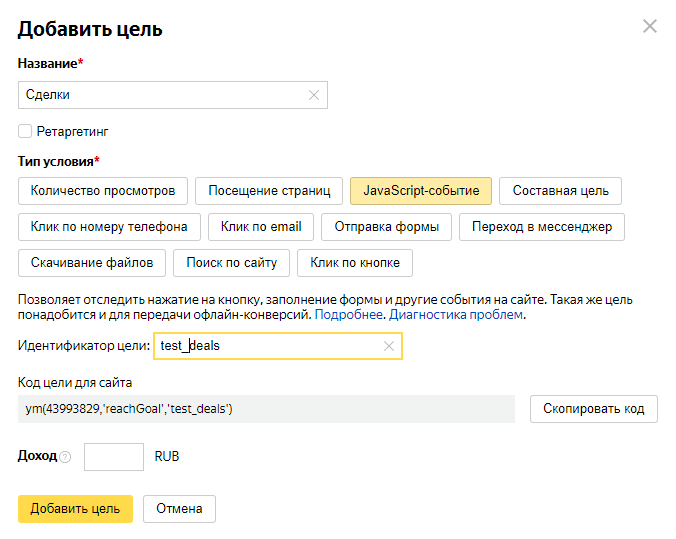
Task: Select Количество просмотров condition type
Action: pos(103,190)
